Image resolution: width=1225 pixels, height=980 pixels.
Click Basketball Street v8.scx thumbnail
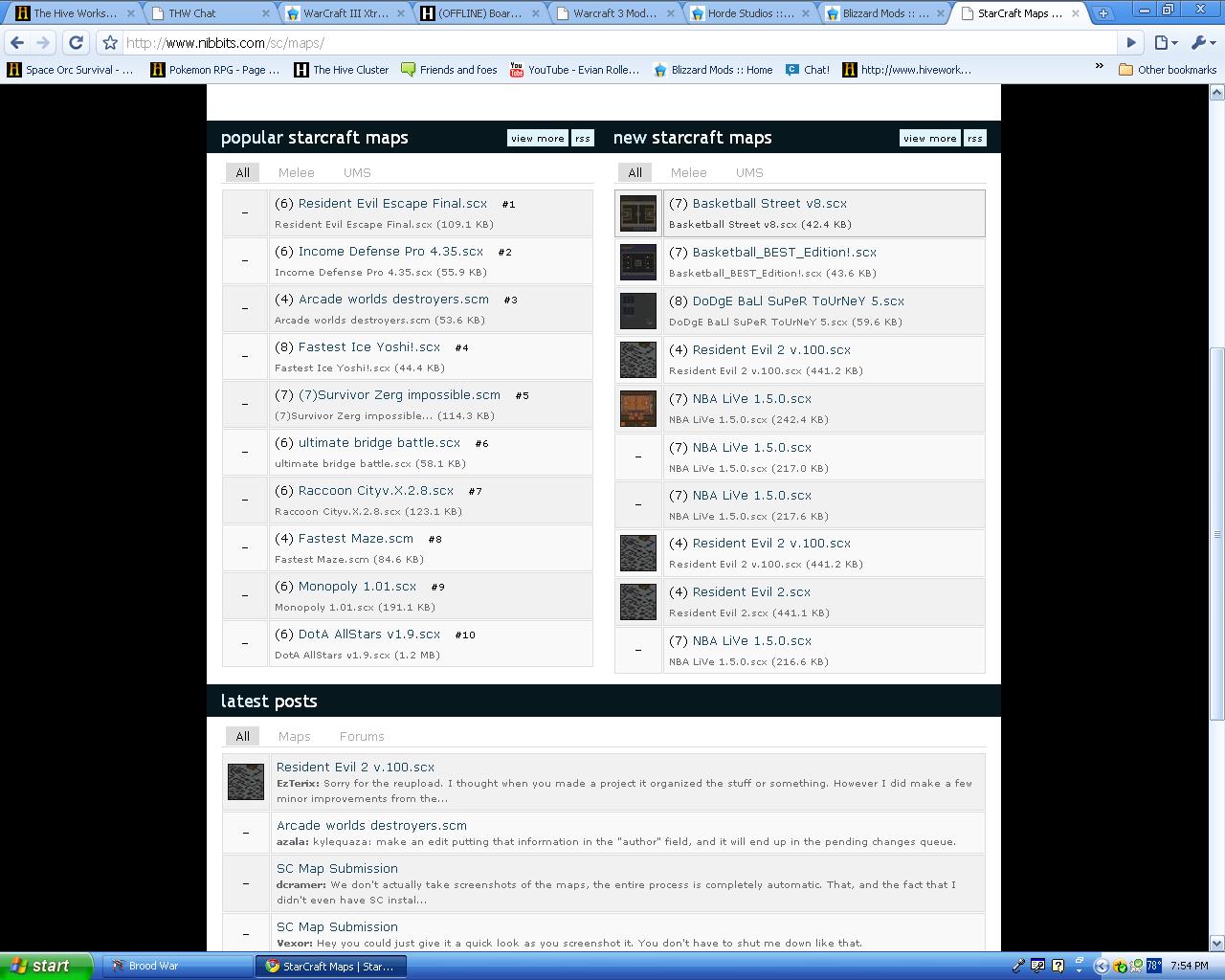(x=638, y=213)
